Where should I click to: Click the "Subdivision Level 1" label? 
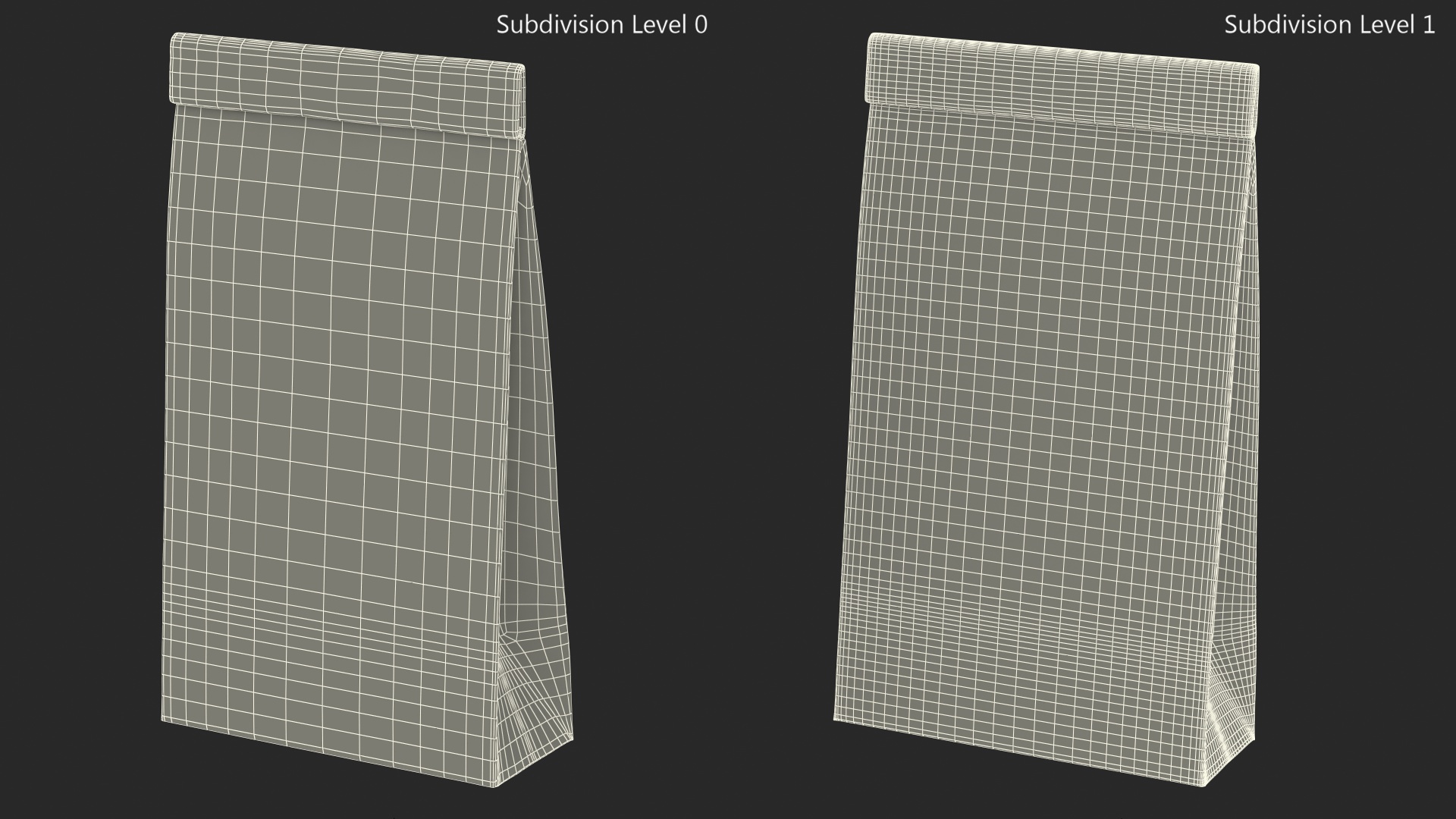coord(1329,24)
